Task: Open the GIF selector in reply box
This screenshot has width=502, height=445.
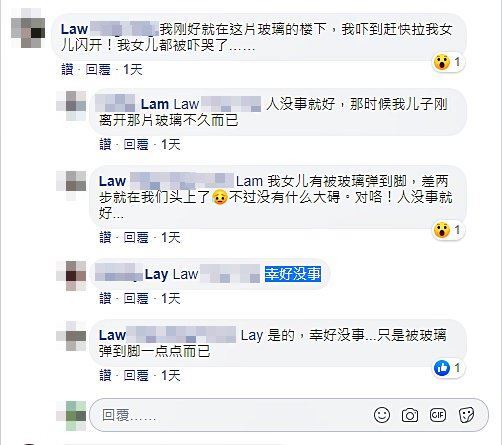Action: [x=438, y=415]
